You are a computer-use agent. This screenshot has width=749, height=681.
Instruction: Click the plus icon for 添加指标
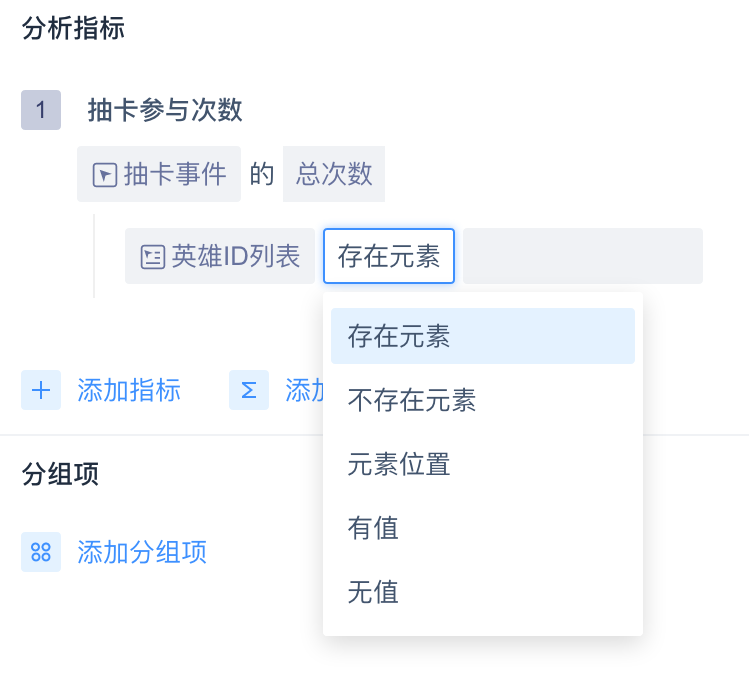(41, 390)
